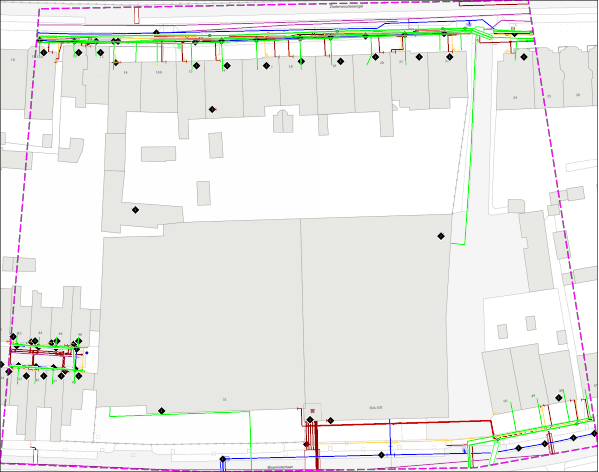Click the Zoeterwoudsesingel street label
The height and width of the screenshot is (472, 599).
[346, 6]
